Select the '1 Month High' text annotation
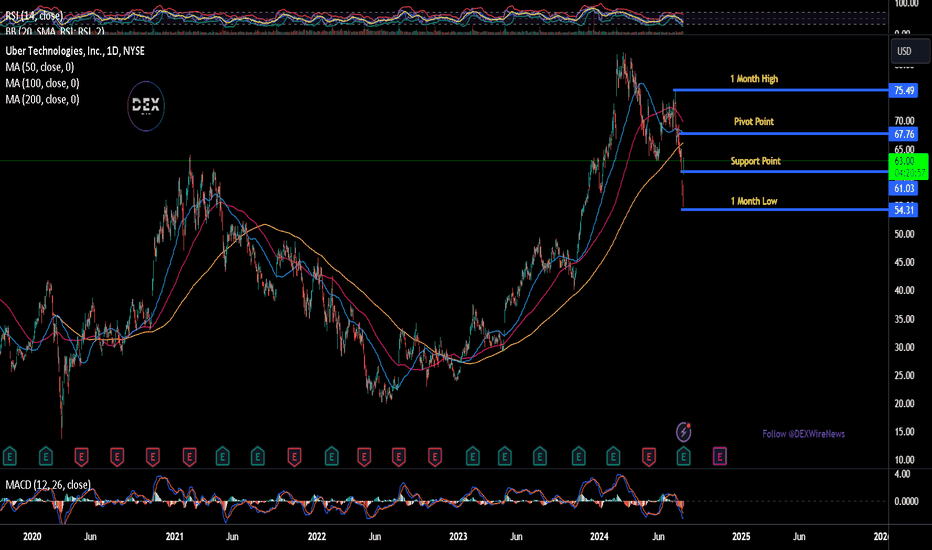Image resolution: width=932 pixels, height=550 pixels. 754,78
